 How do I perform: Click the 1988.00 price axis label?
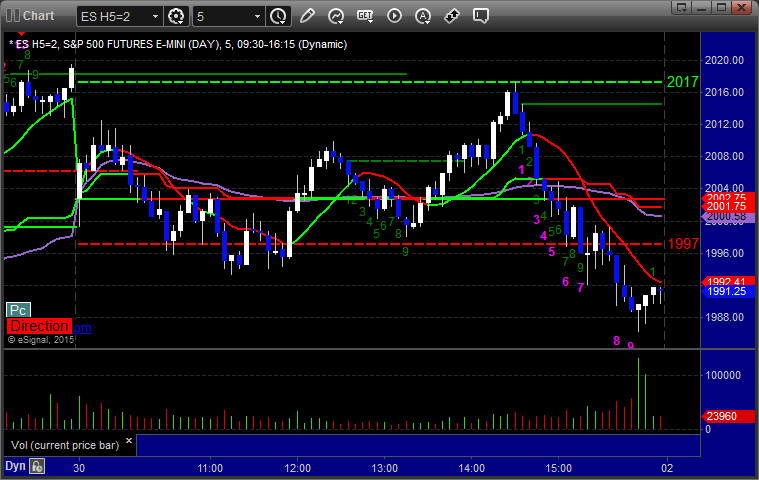pos(724,317)
